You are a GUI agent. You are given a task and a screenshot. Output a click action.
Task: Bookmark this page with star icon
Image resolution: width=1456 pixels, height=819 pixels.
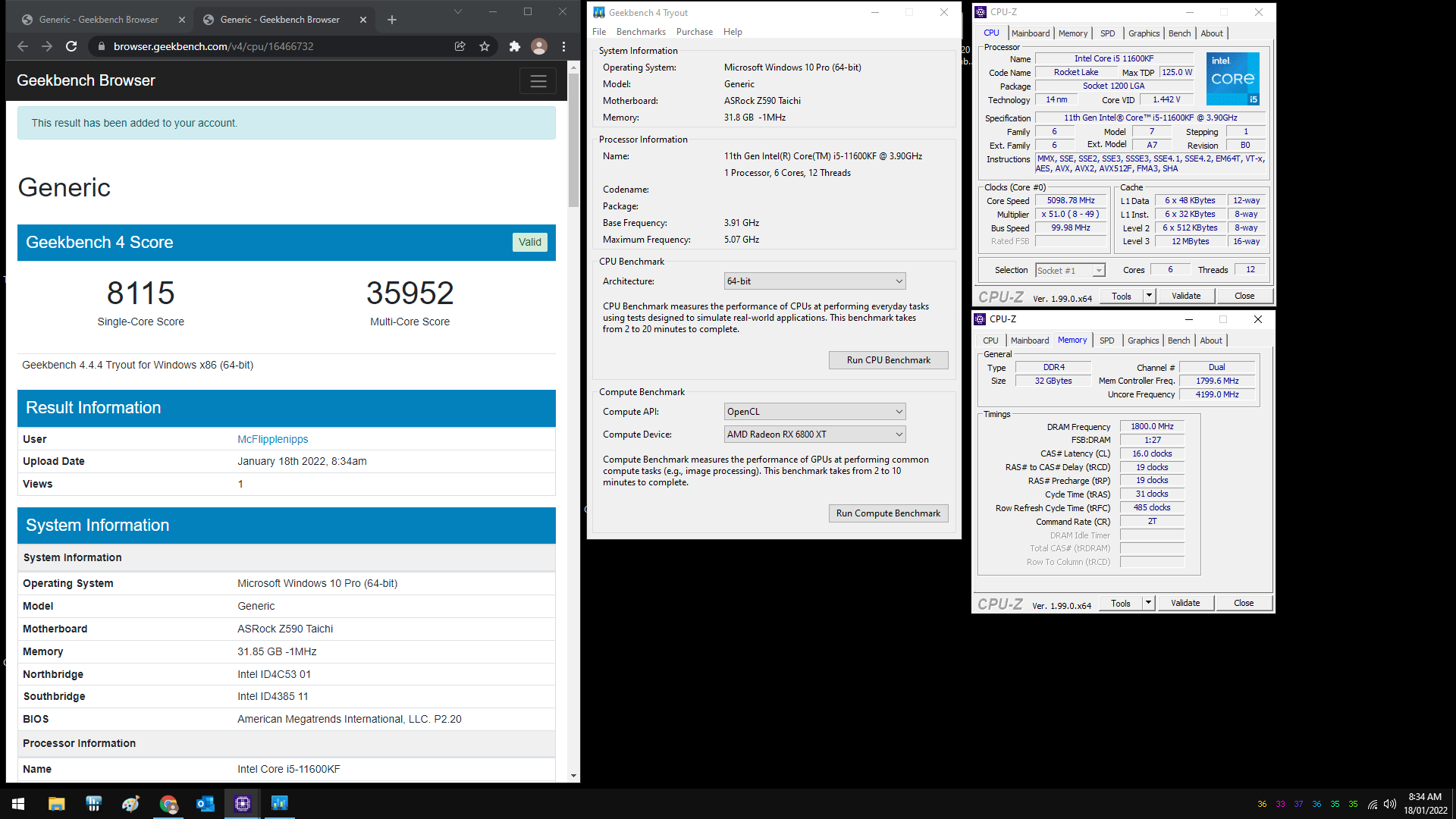click(485, 46)
